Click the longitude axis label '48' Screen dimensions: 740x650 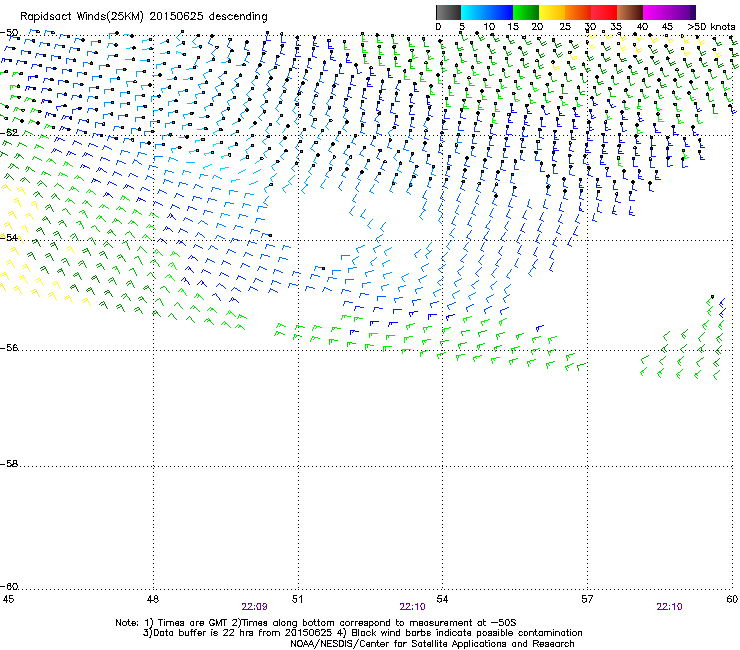153,599
